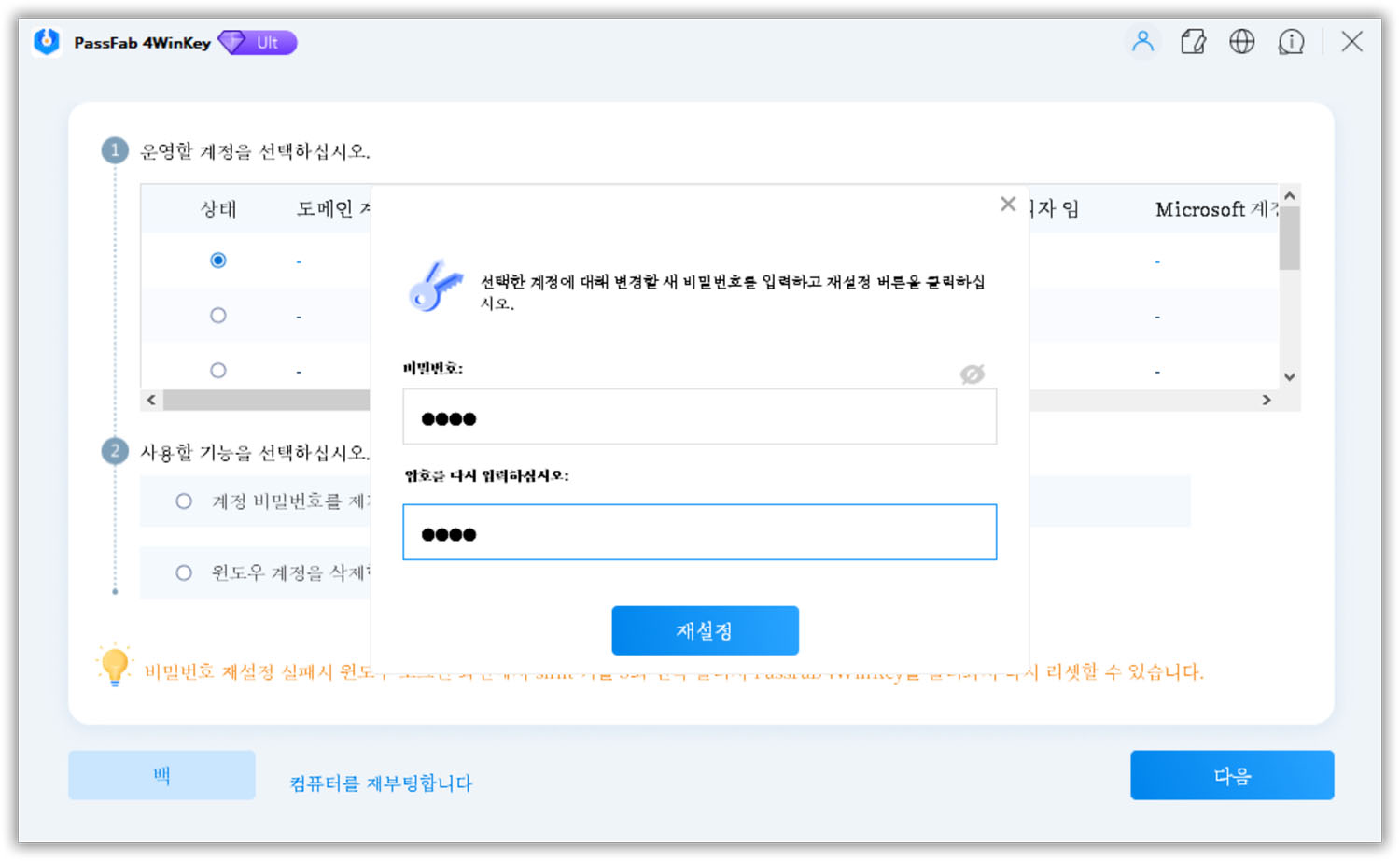Close the password reset dialog

point(1007,204)
